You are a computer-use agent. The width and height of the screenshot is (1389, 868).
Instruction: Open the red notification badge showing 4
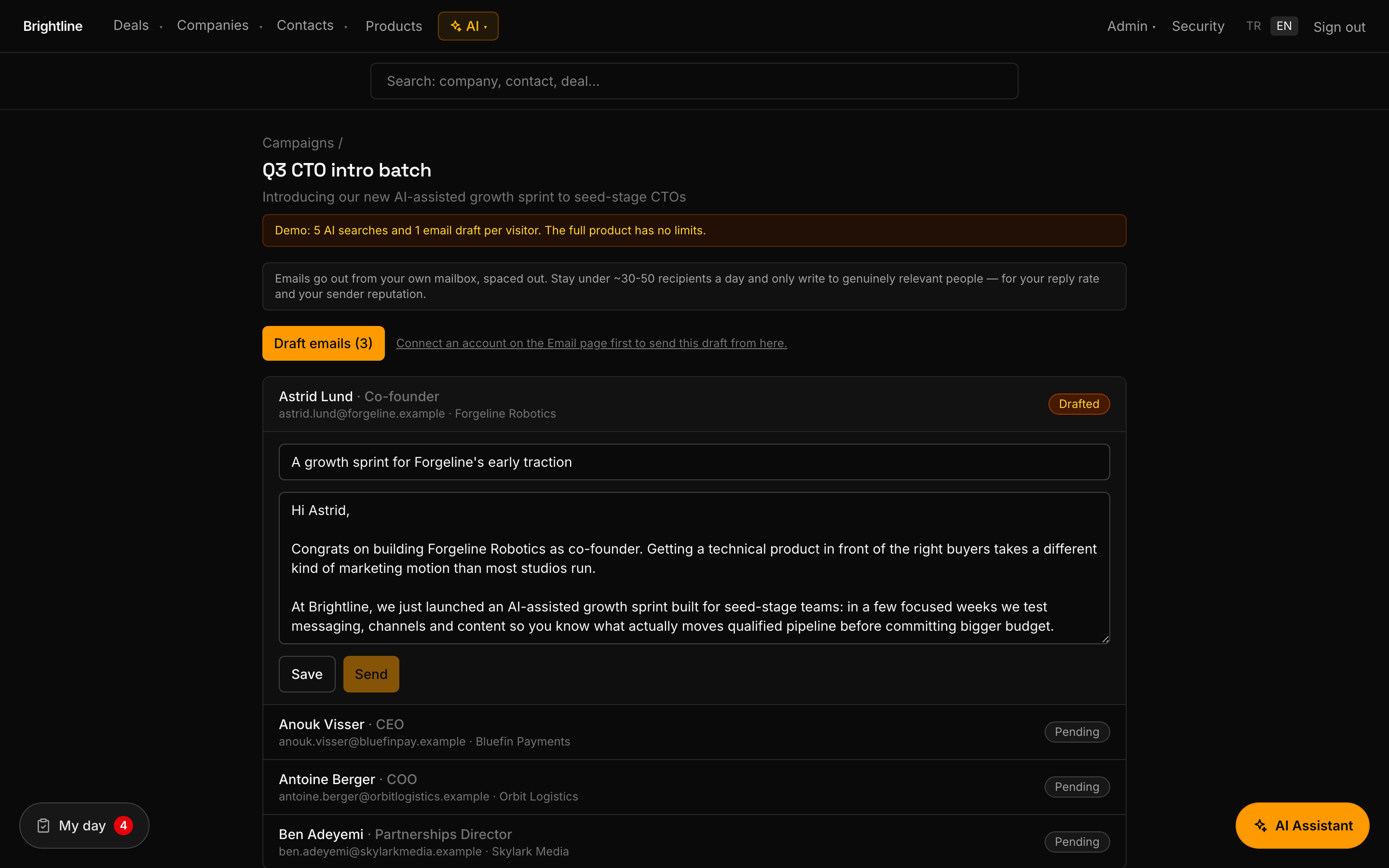pos(123,826)
